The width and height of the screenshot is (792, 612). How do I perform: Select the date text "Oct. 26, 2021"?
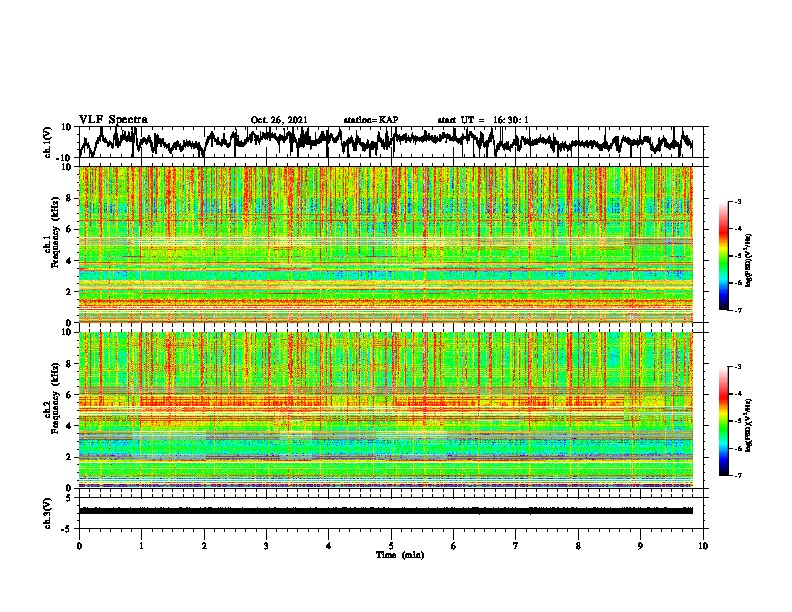(x=279, y=120)
